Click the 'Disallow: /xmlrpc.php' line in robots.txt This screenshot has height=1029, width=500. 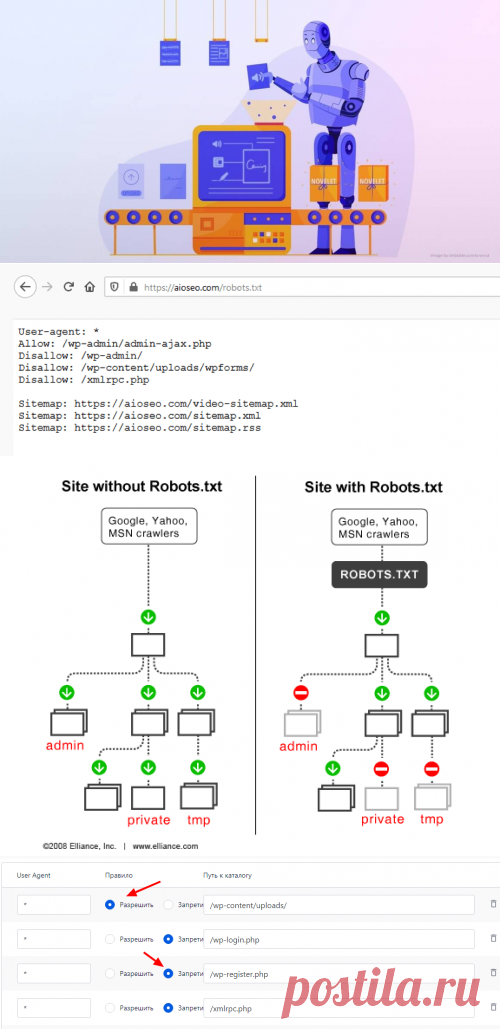pos(83,379)
